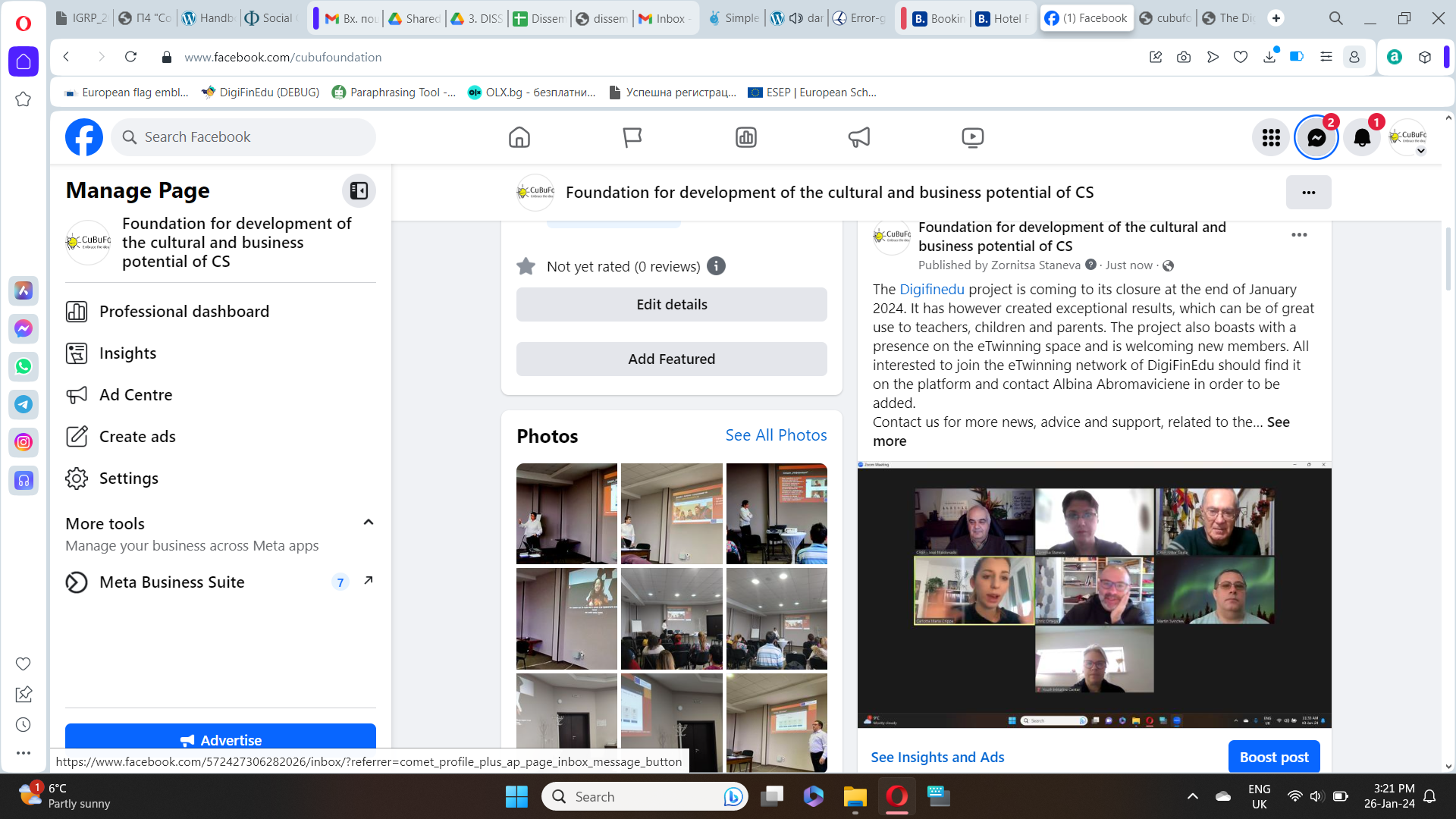This screenshot has height=819, width=1456.
Task: Show hidden system tray icons
Action: pyautogui.click(x=1192, y=796)
